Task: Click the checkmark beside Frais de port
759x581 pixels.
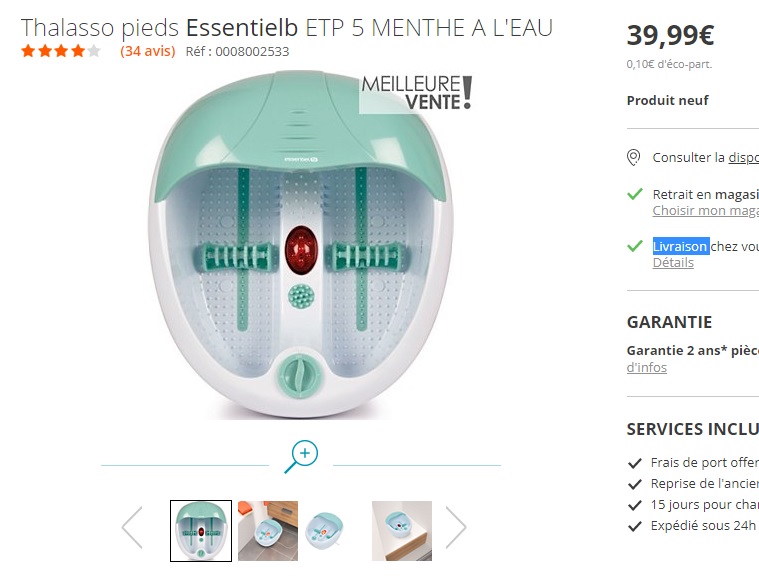Action: click(x=634, y=463)
